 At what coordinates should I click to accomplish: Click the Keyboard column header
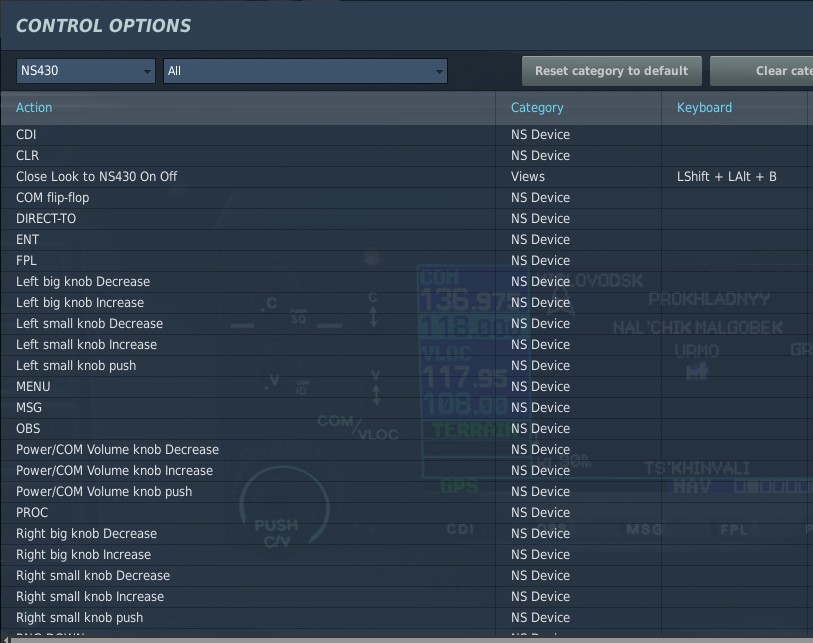pyautogui.click(x=704, y=107)
